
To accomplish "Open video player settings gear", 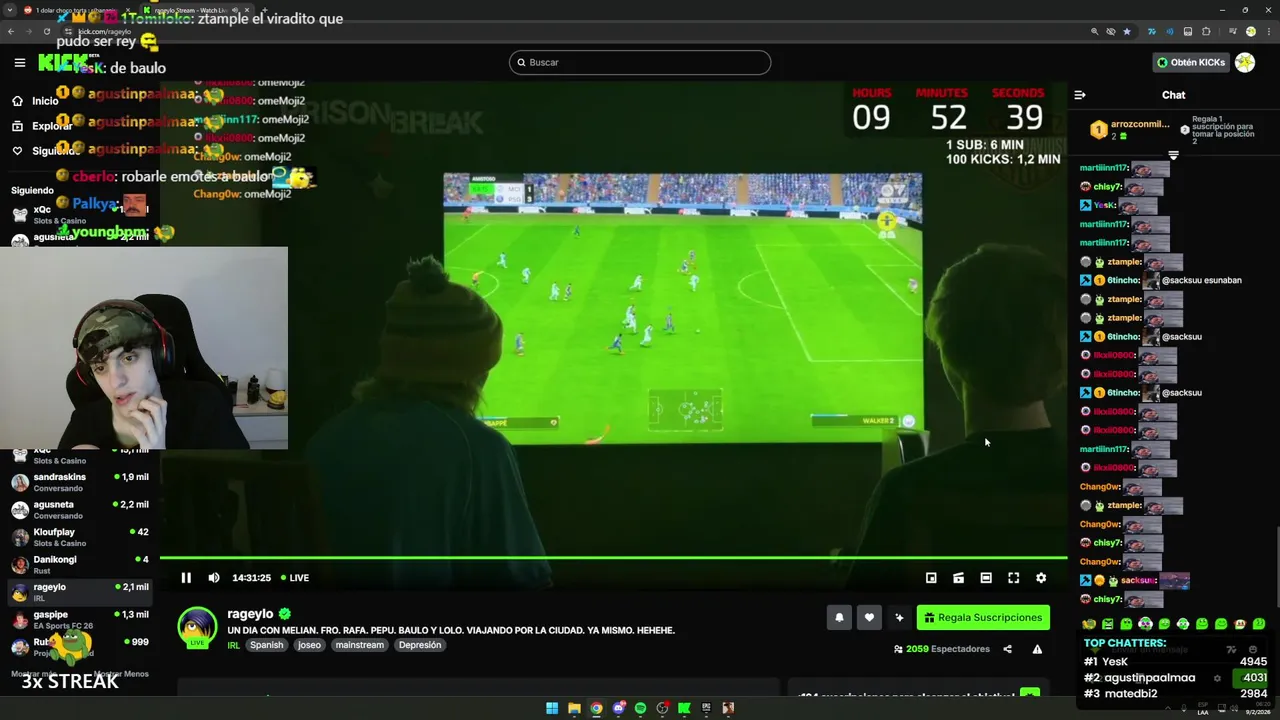I will tap(1041, 578).
